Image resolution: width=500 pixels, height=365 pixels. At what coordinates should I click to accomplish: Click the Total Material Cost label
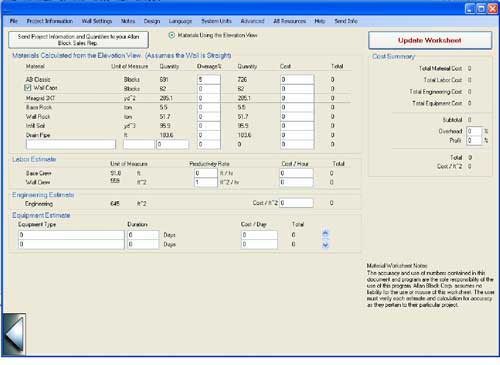click(440, 68)
